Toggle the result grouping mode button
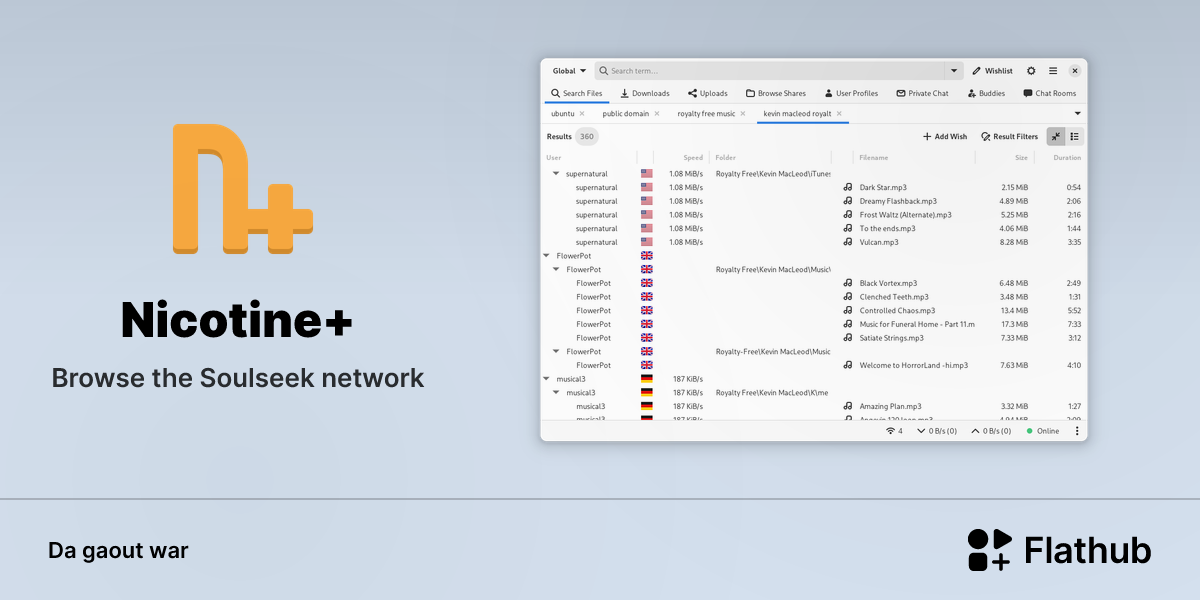 [1075, 137]
